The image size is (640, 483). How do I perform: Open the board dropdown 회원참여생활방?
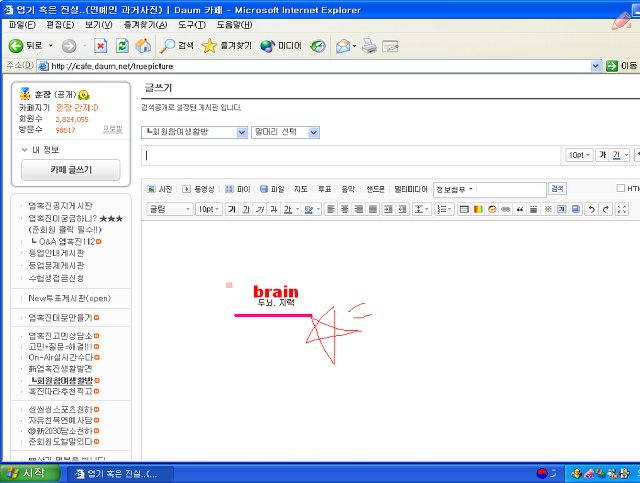[195, 132]
